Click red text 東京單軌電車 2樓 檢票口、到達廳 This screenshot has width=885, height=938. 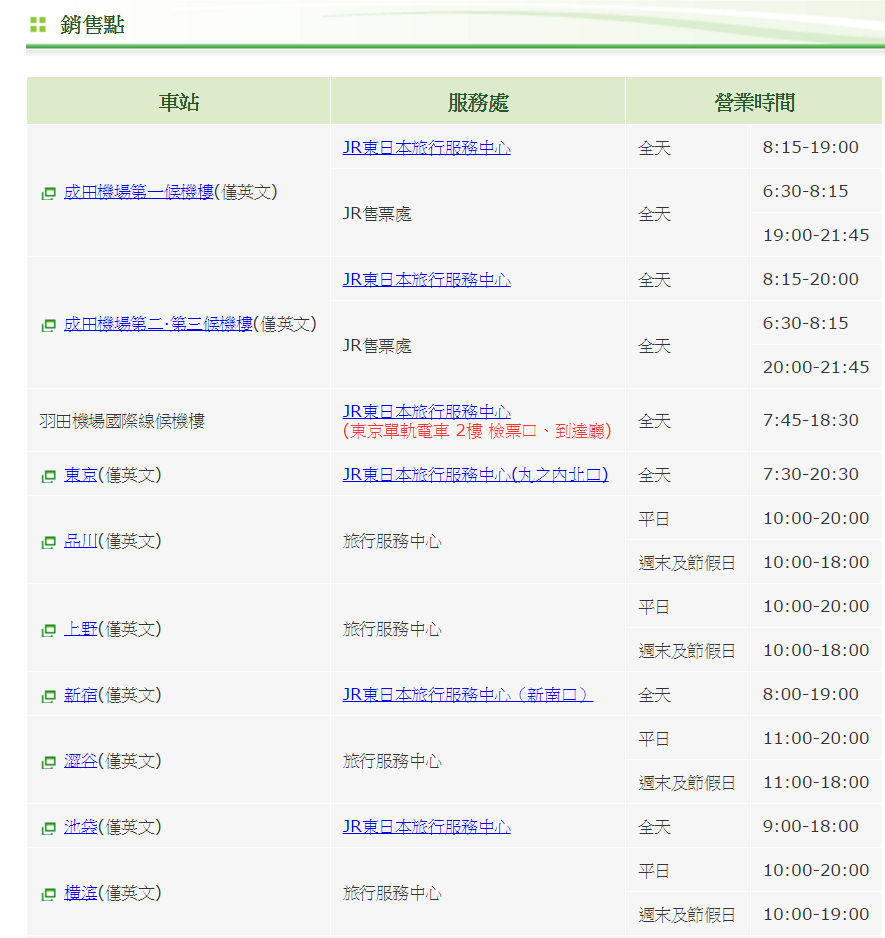477,431
